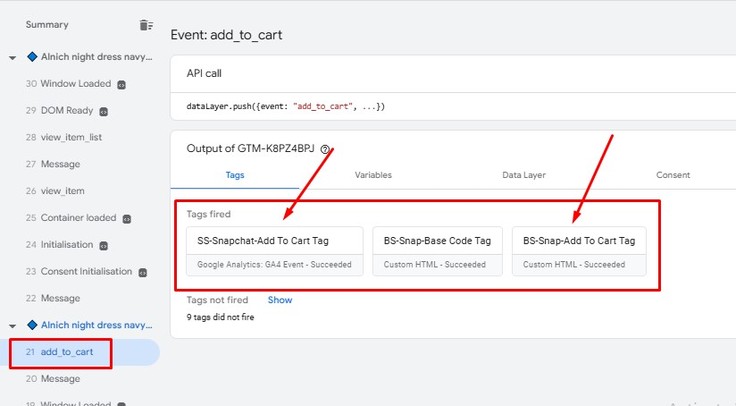Open the SS-Snapchat-Add To Cart Tag card

tap(264, 251)
